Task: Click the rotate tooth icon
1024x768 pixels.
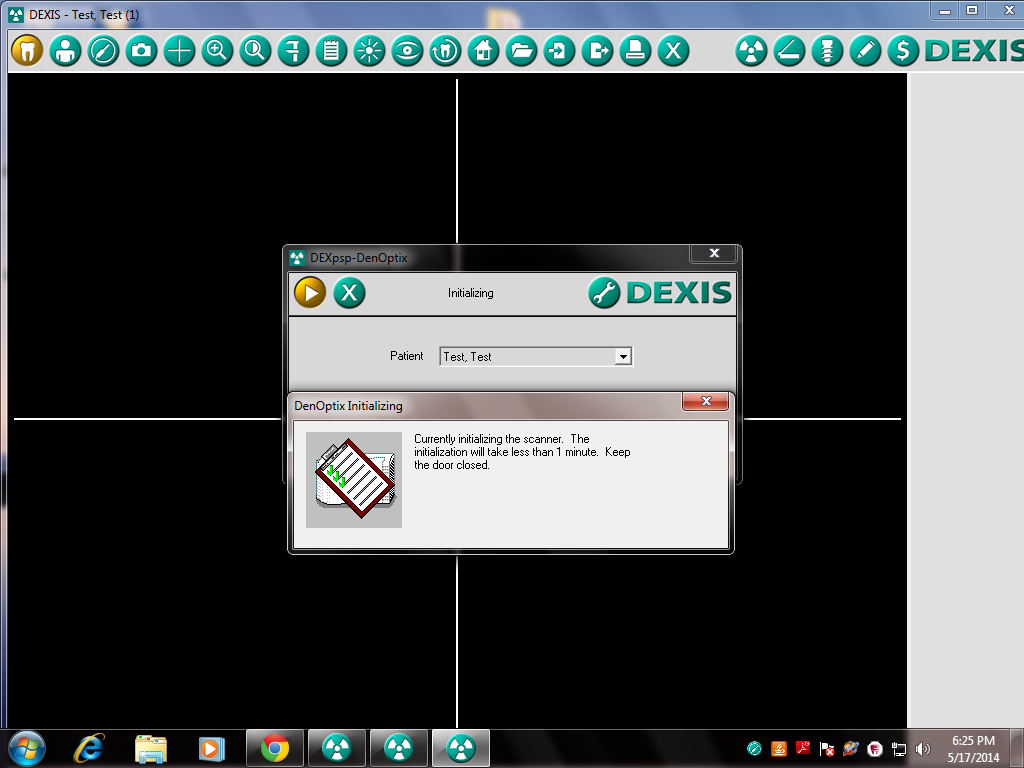Action: (x=445, y=50)
